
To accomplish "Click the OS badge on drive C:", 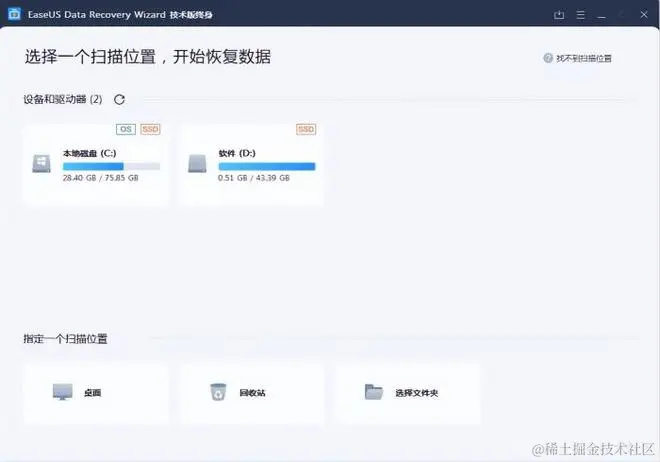I will click(x=126, y=129).
